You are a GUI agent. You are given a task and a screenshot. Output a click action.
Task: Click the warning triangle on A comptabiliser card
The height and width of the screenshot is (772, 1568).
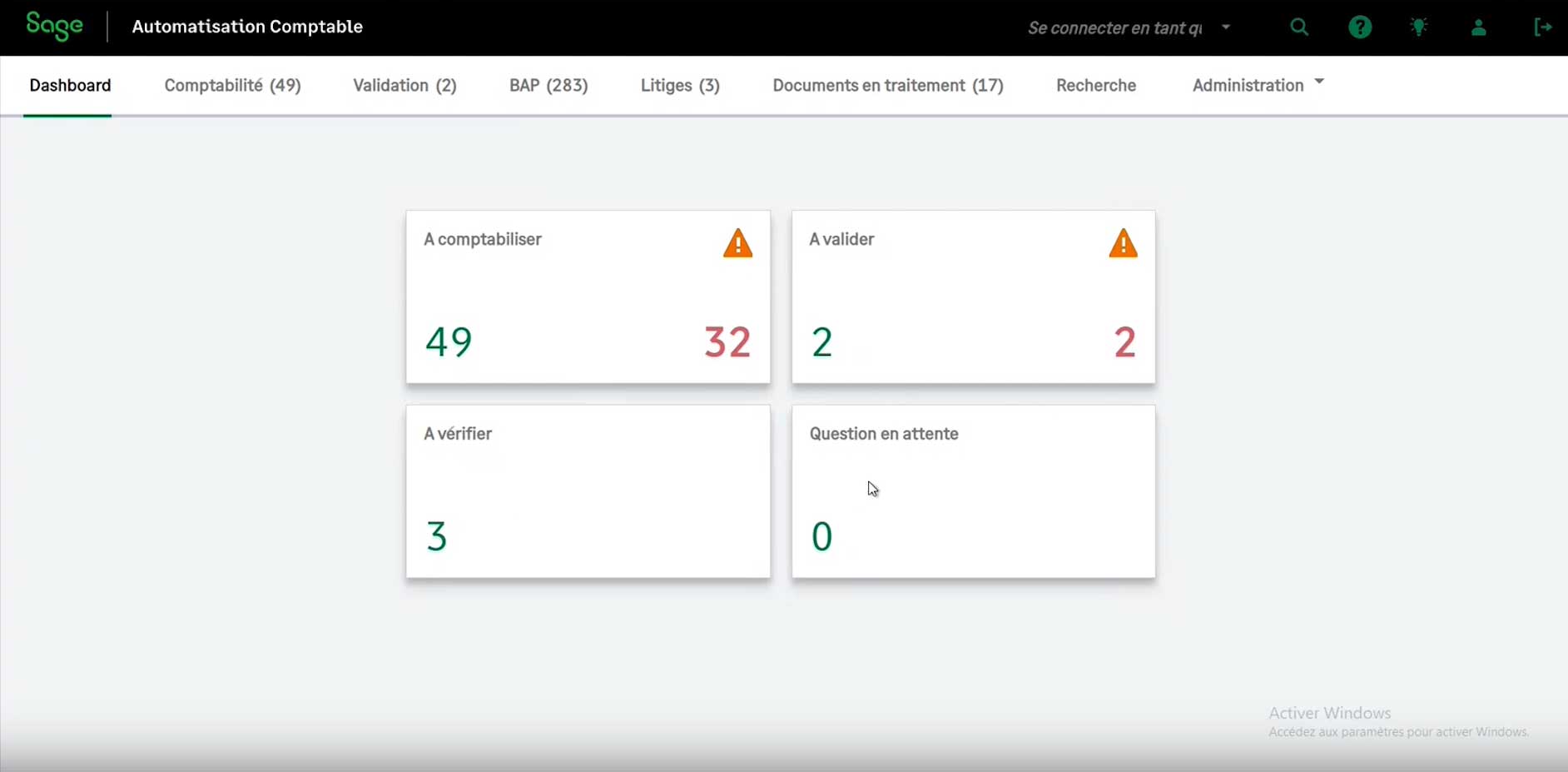pyautogui.click(x=737, y=243)
